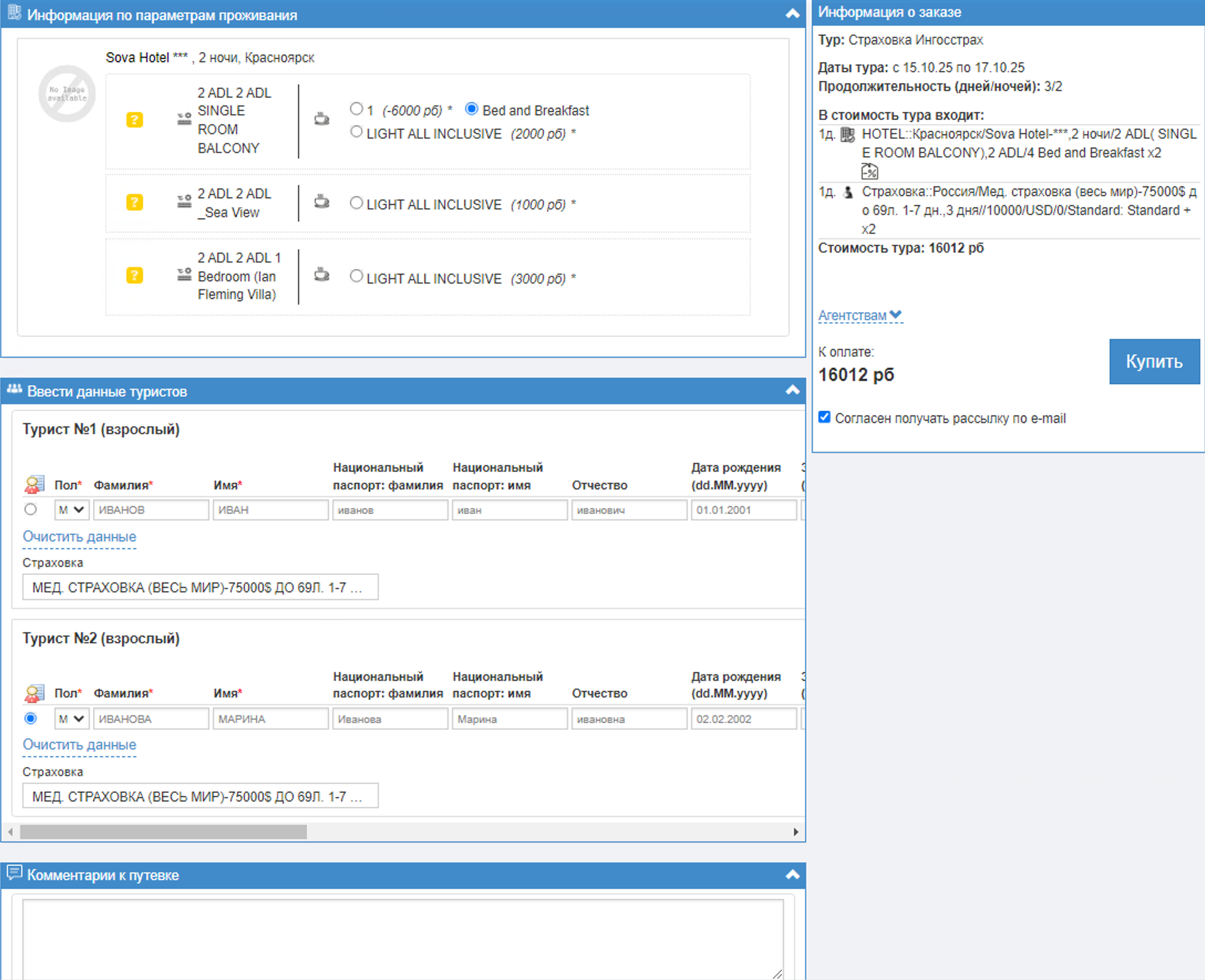Click tourist profile icon in Турист №1 row
This screenshot has height=980, width=1205.
34,484
